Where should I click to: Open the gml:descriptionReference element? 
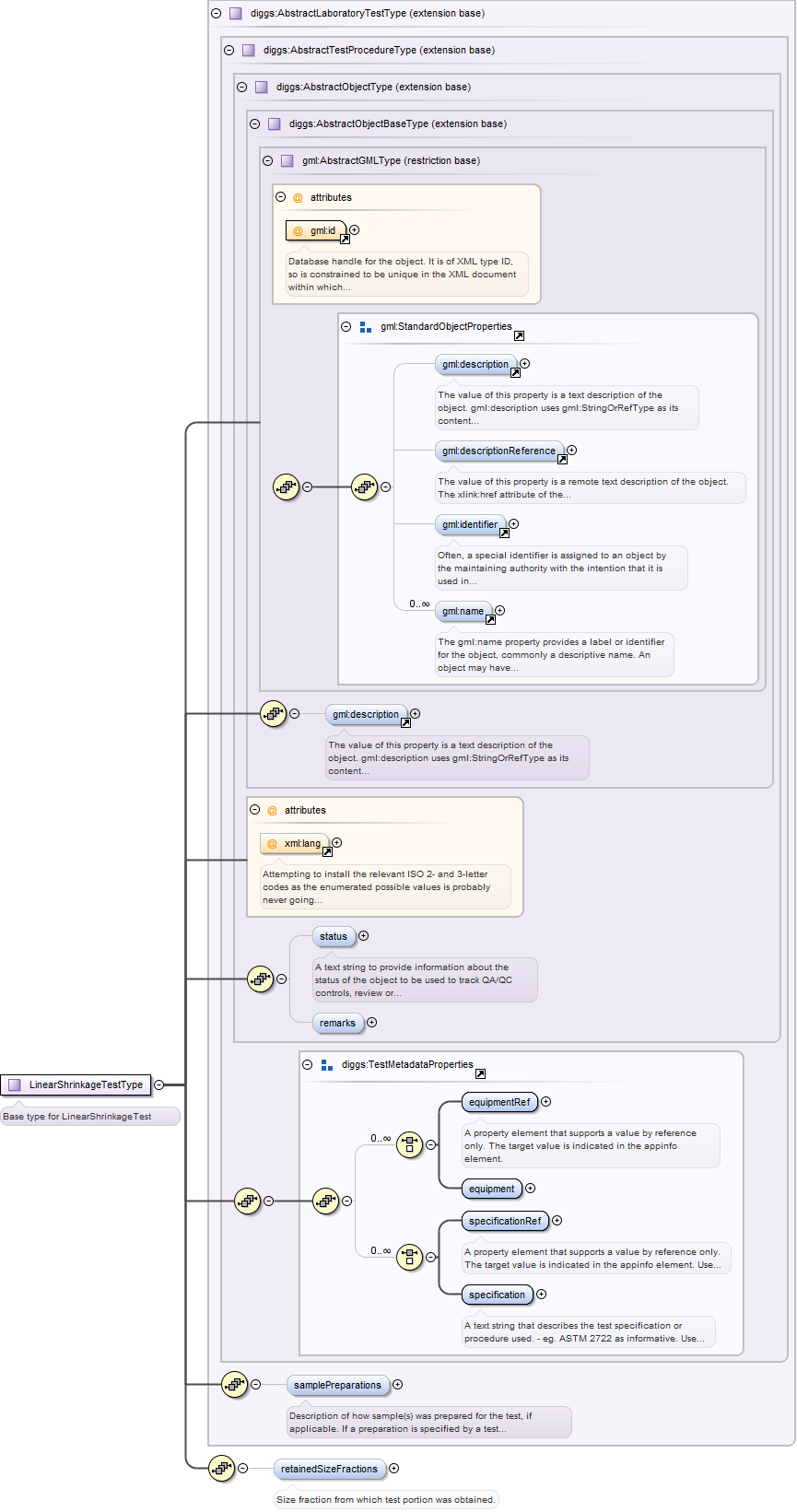tap(498, 451)
